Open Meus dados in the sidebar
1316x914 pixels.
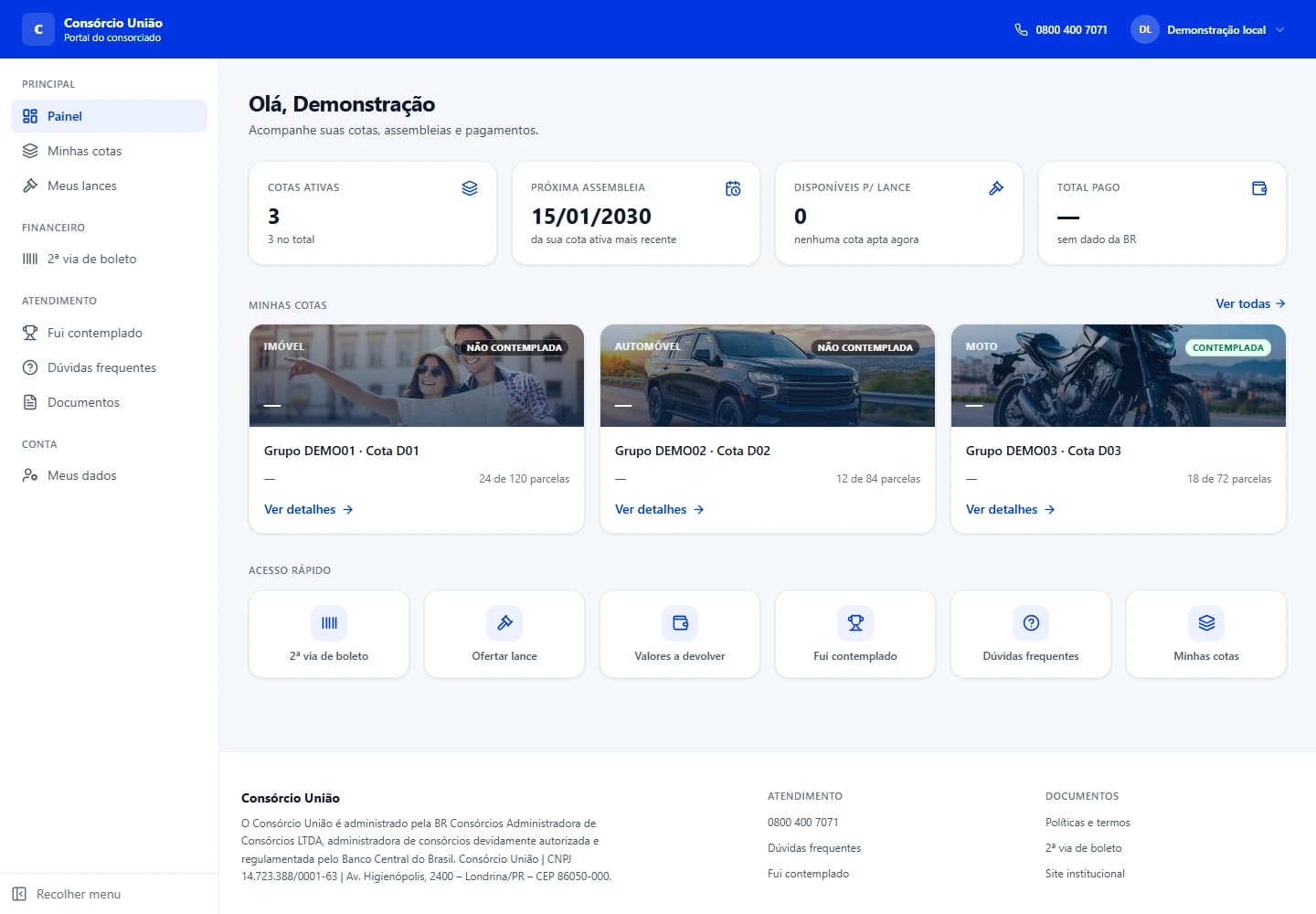tap(109, 475)
